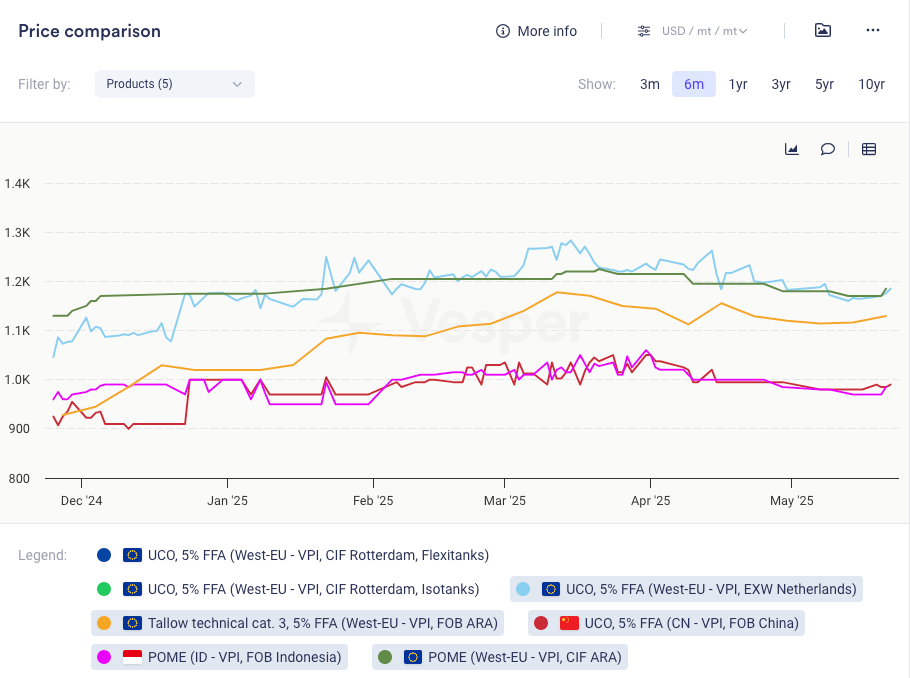Switch to the 10yr time range
910x678 pixels.
[871, 84]
